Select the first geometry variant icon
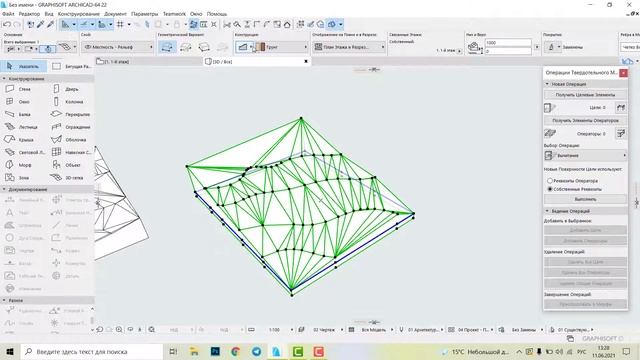This screenshot has width=640, height=360. coord(167,47)
